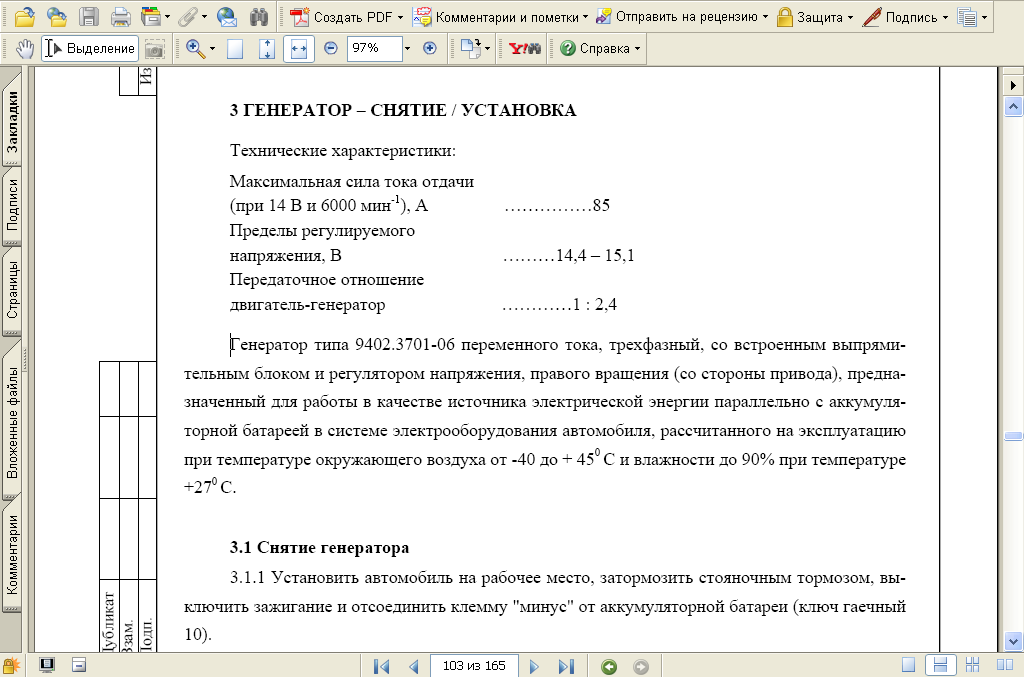Click the minus zoom out button
This screenshot has width=1024, height=677.
pyautogui.click(x=331, y=48)
